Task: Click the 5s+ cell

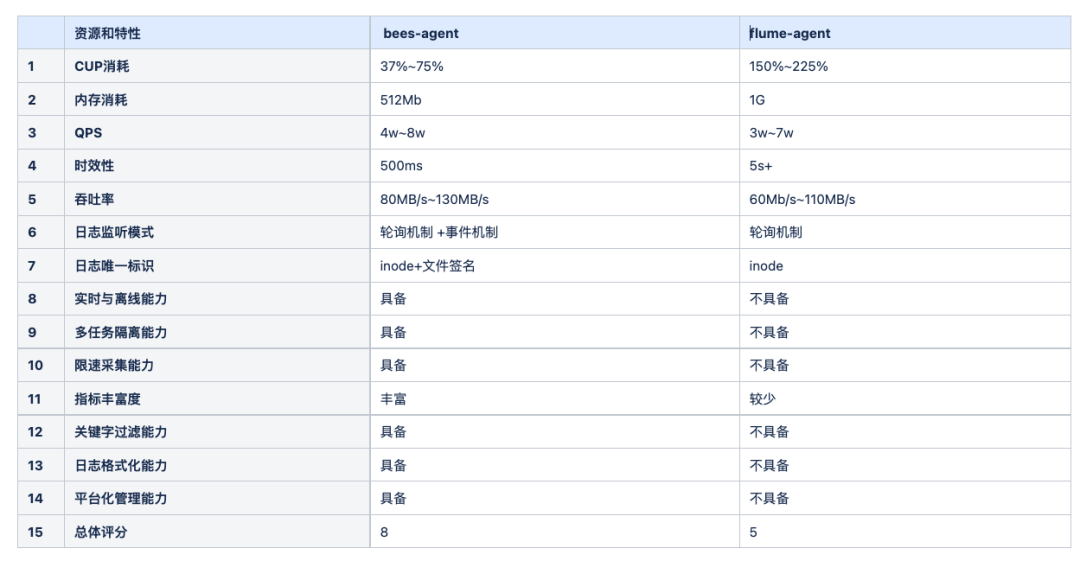Action: pos(762,166)
